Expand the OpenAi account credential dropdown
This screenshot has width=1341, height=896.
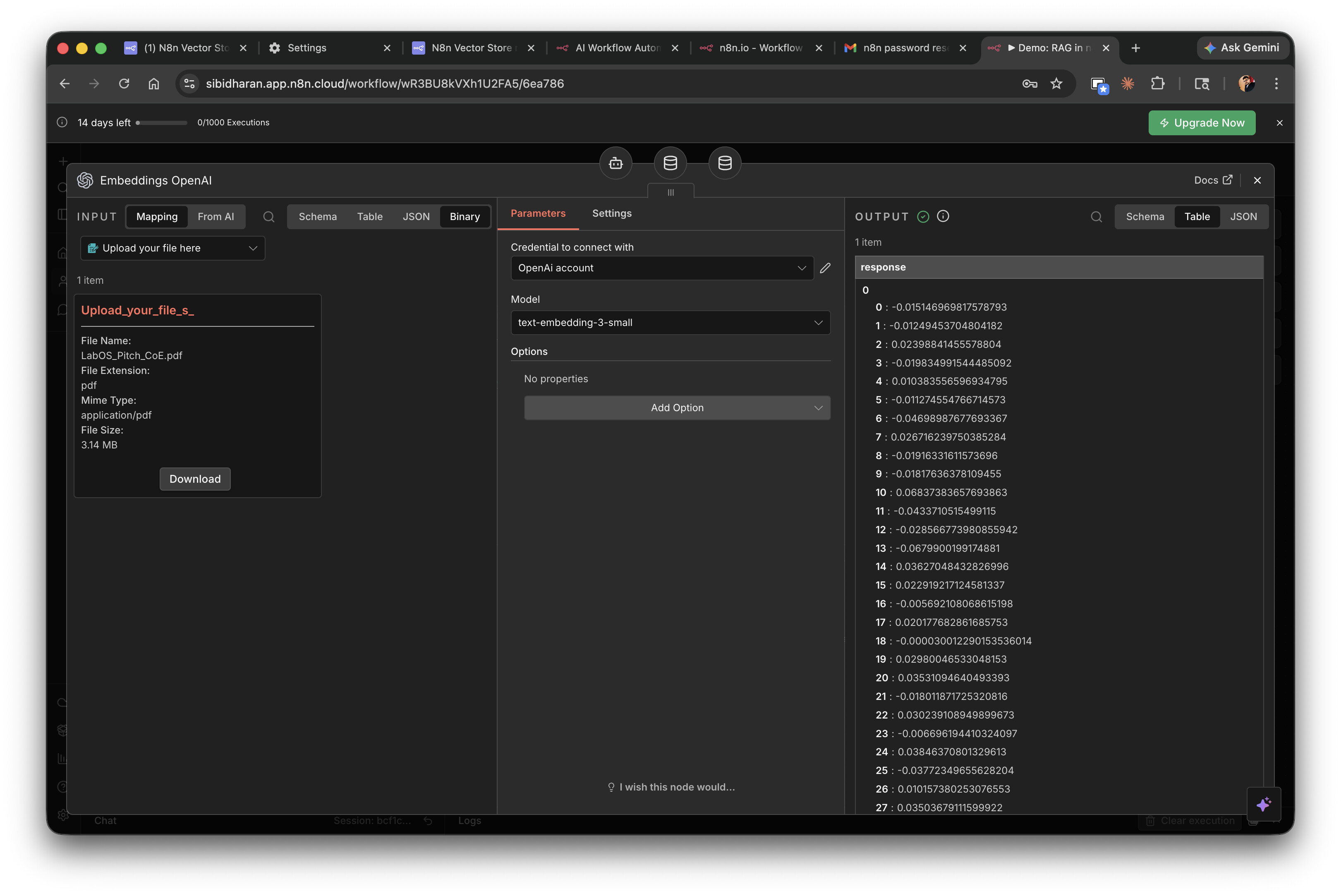662,268
